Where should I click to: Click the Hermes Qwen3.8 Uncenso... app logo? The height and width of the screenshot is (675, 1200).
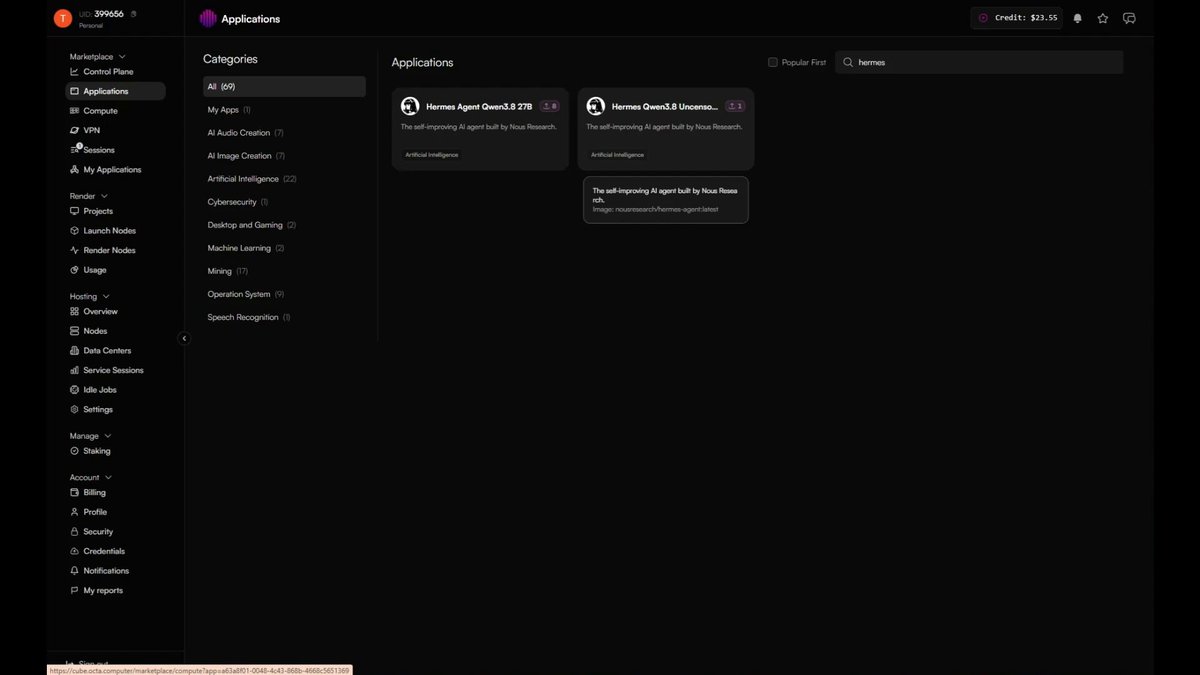coord(596,106)
